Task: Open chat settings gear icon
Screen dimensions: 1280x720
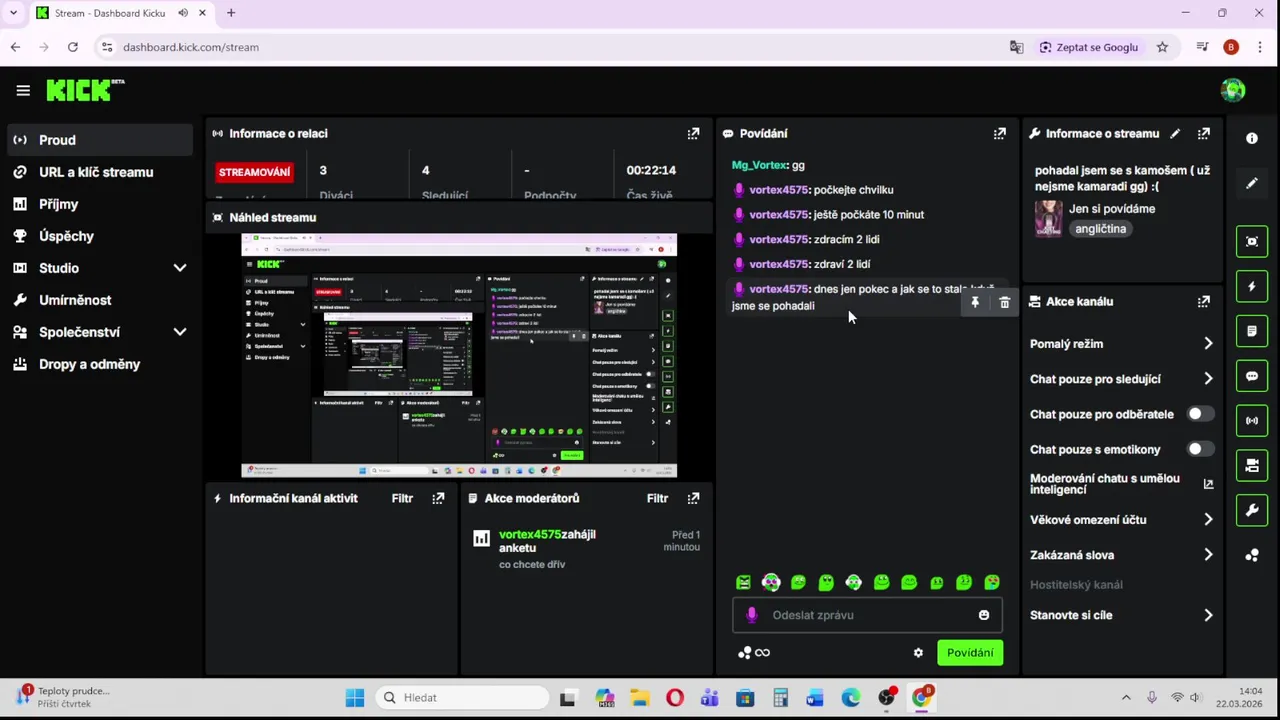Action: tap(918, 653)
